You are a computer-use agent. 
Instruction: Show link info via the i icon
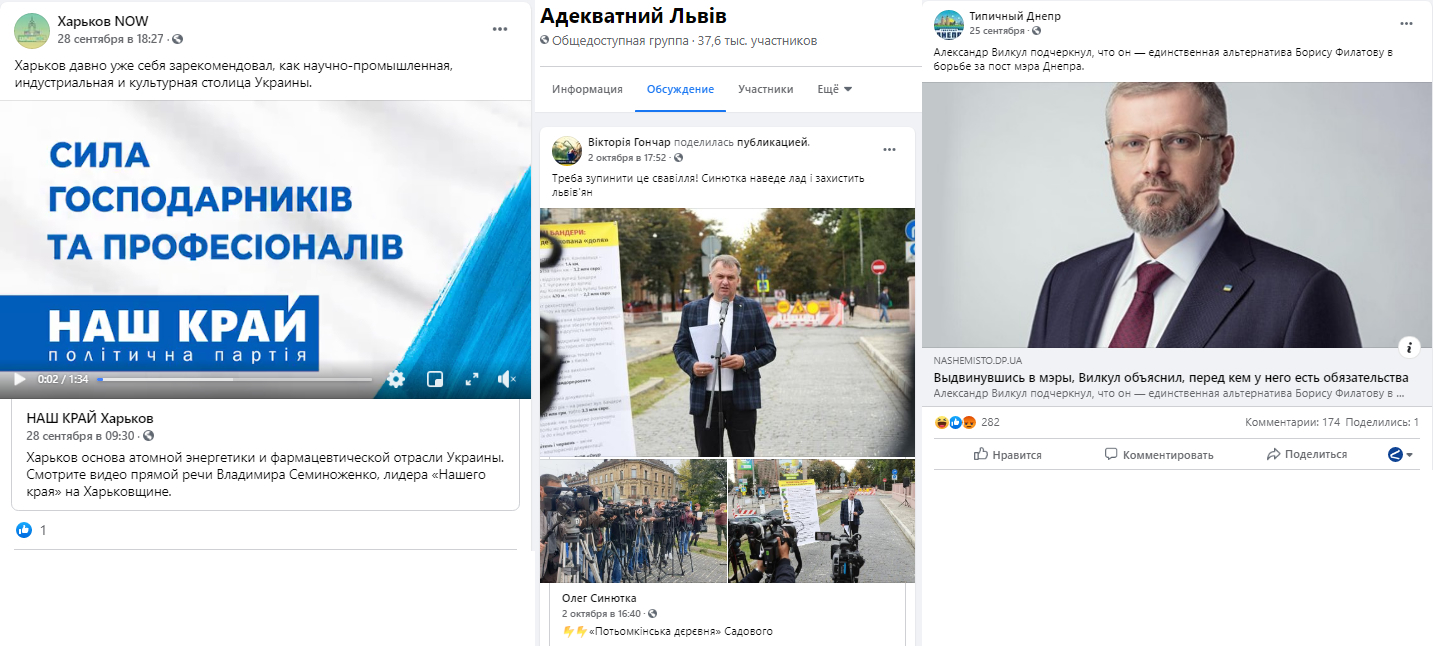coord(1410,348)
